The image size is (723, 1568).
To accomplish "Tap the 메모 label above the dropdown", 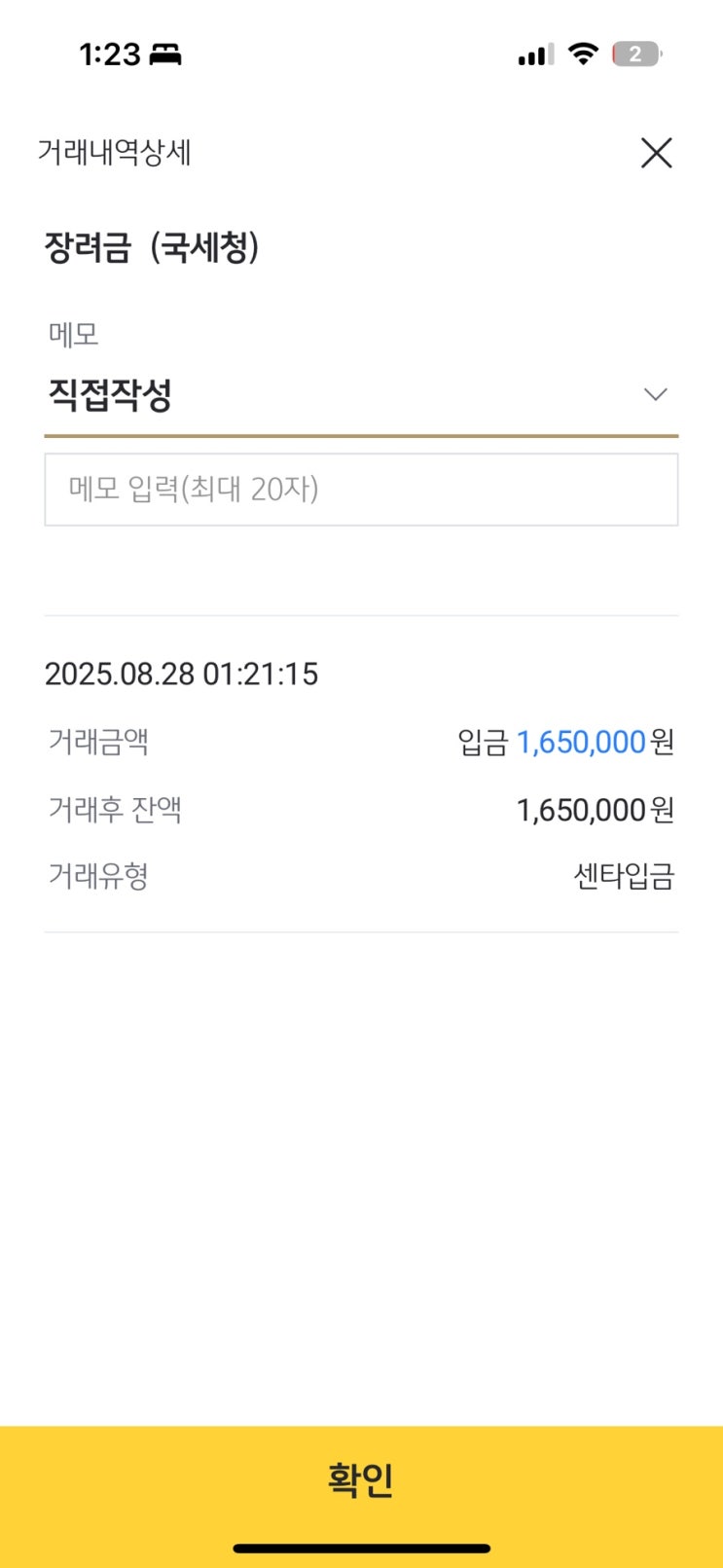I will 74,335.
